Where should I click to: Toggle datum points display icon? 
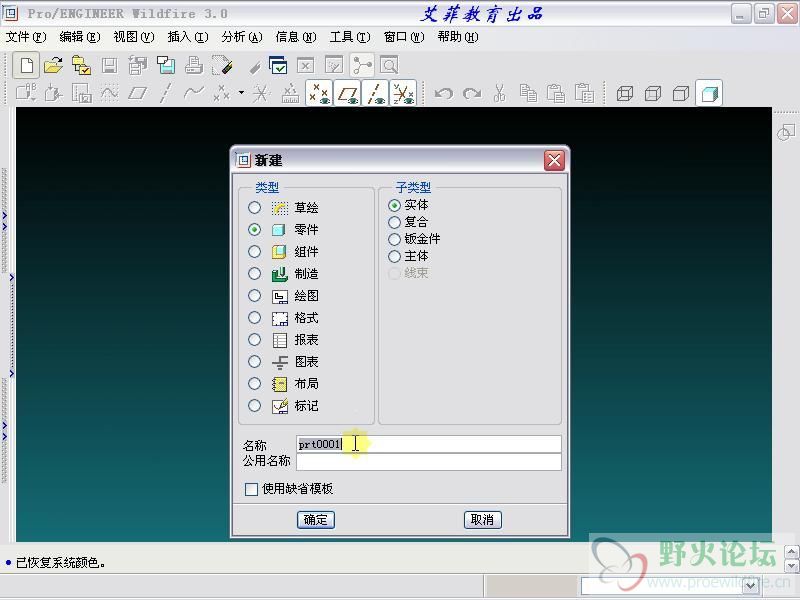319,93
